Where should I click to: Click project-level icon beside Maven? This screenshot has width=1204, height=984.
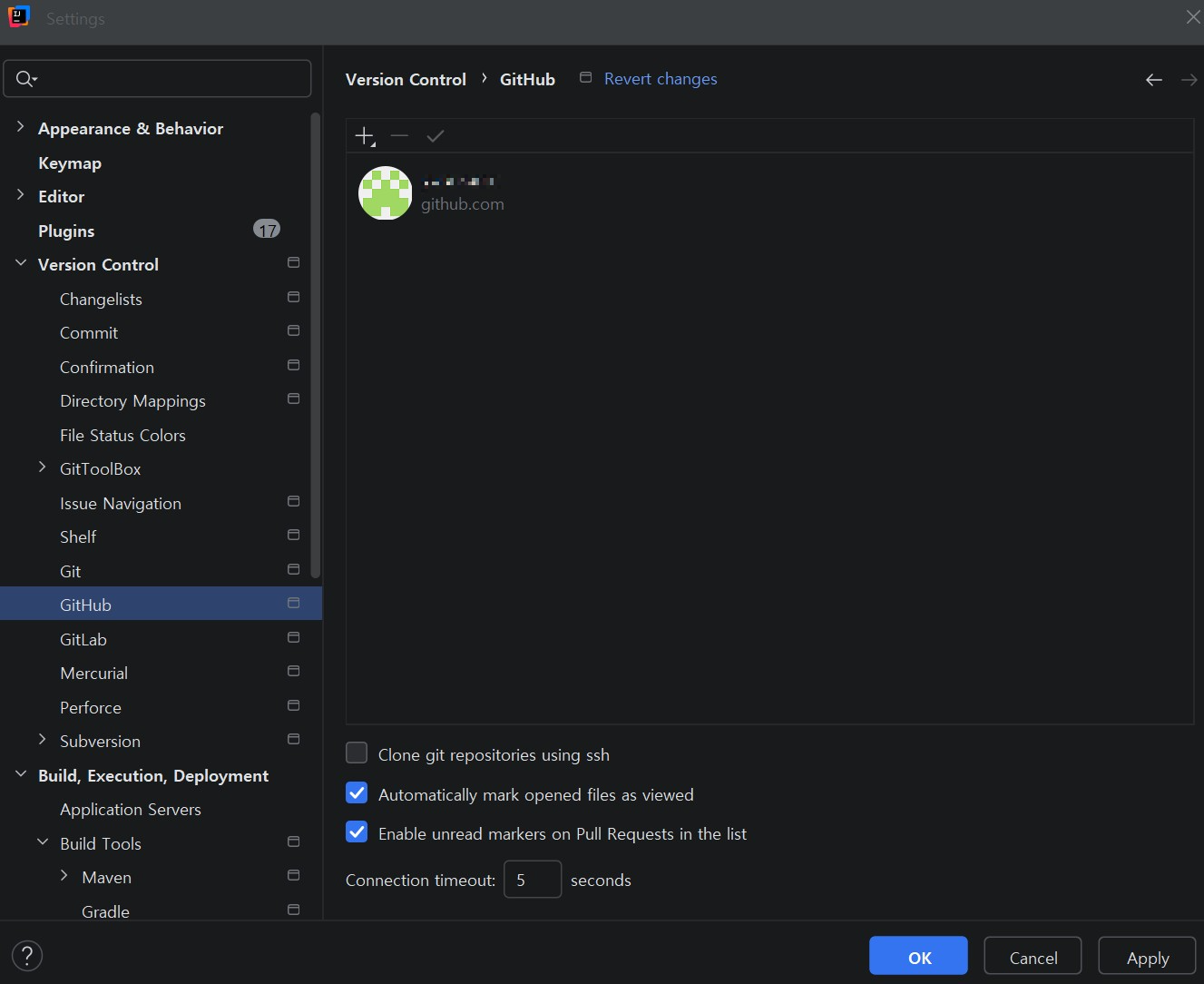click(293, 875)
